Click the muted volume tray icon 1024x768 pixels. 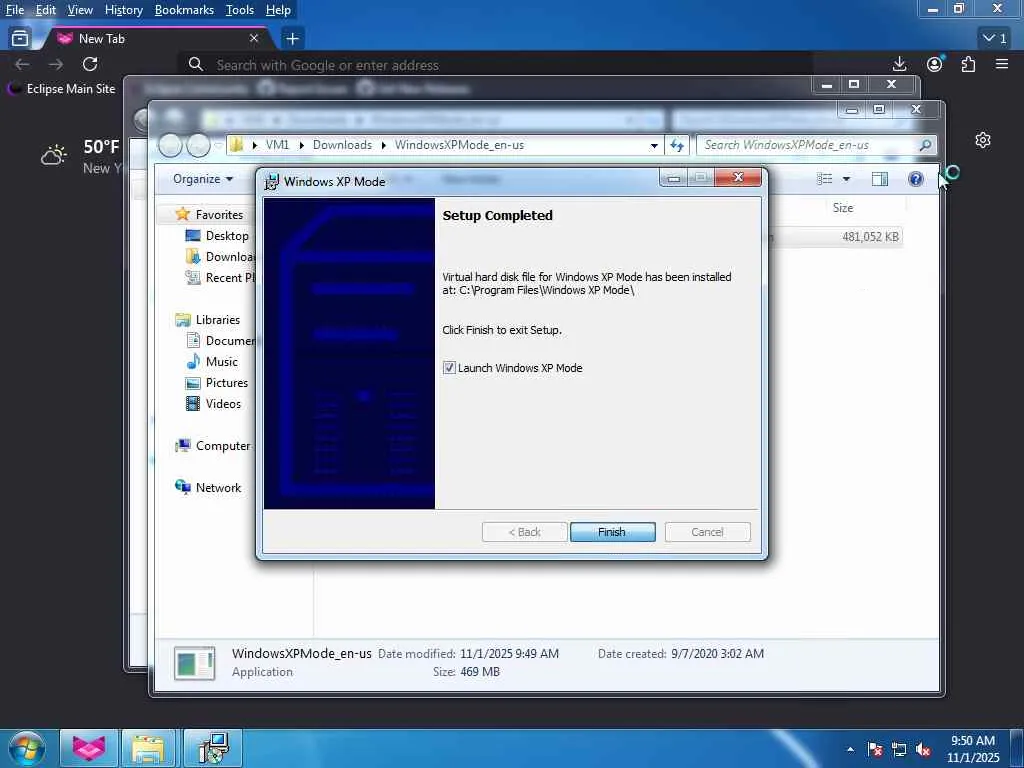(923, 749)
